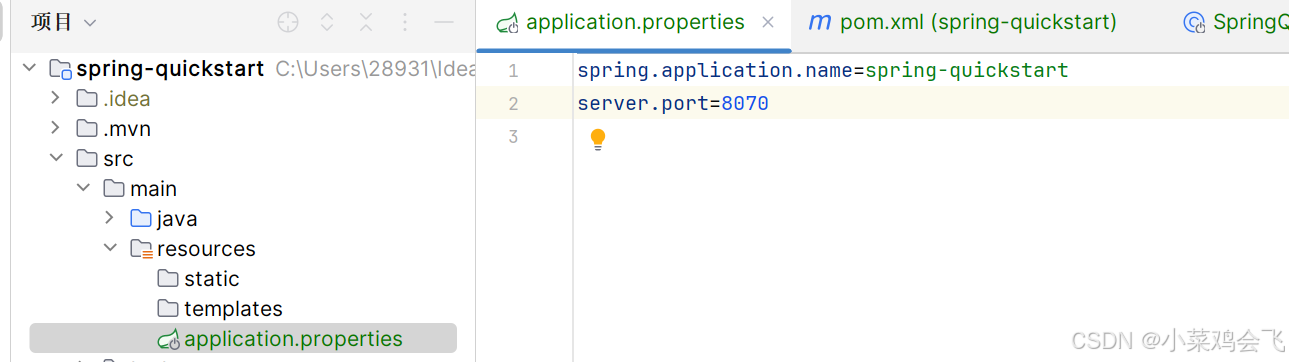The width and height of the screenshot is (1289, 362).
Task: Hide the project panel with the minimize icon
Action: (x=444, y=22)
